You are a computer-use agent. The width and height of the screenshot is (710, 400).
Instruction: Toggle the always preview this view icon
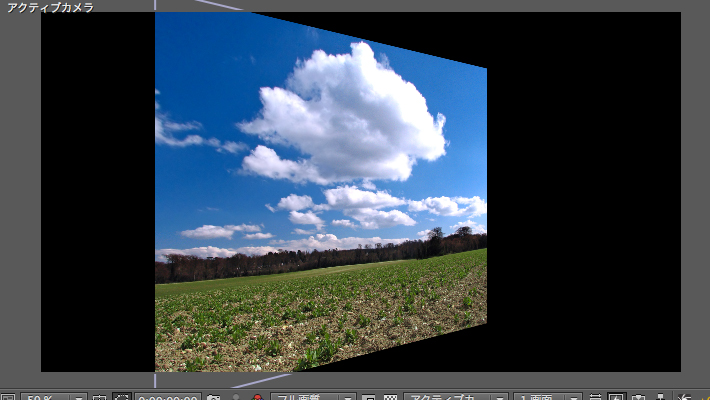(x=8, y=397)
